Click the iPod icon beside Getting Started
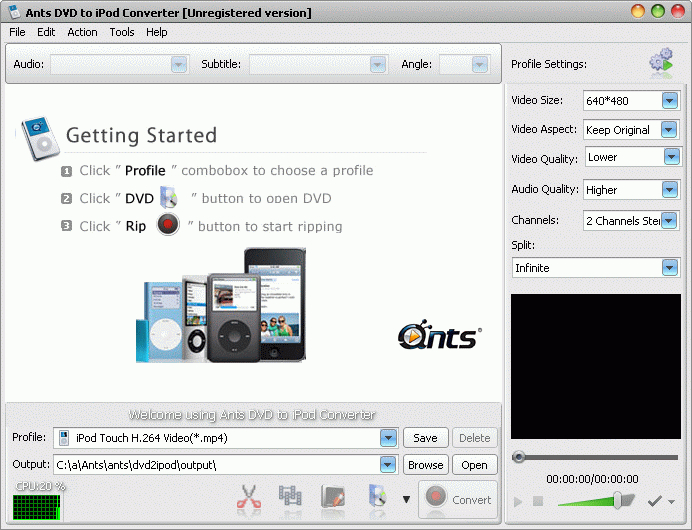Viewport: 692px width, 530px height. (x=40, y=138)
